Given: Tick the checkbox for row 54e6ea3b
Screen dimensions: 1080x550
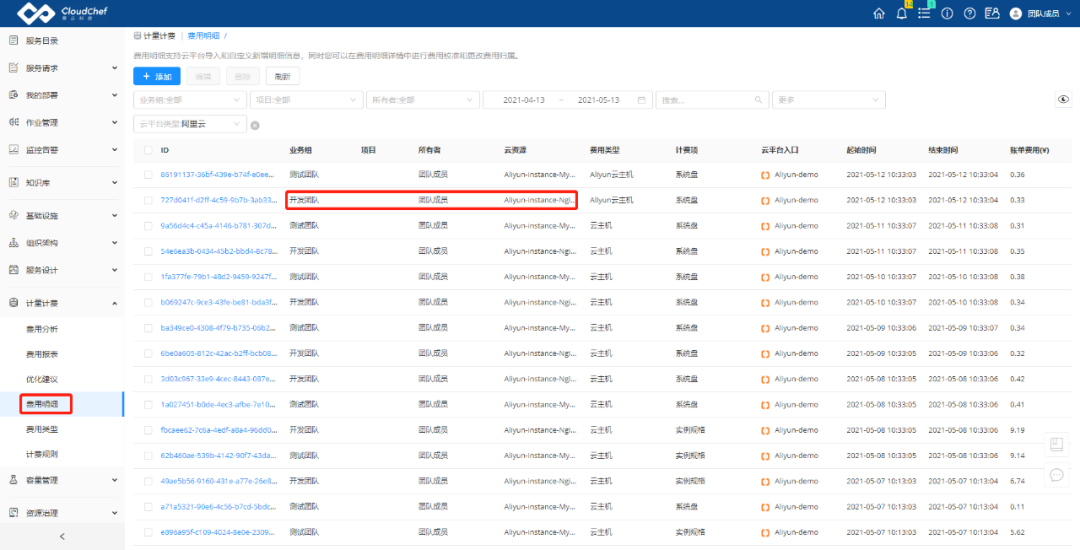Looking at the screenshot, I should (x=148, y=251).
